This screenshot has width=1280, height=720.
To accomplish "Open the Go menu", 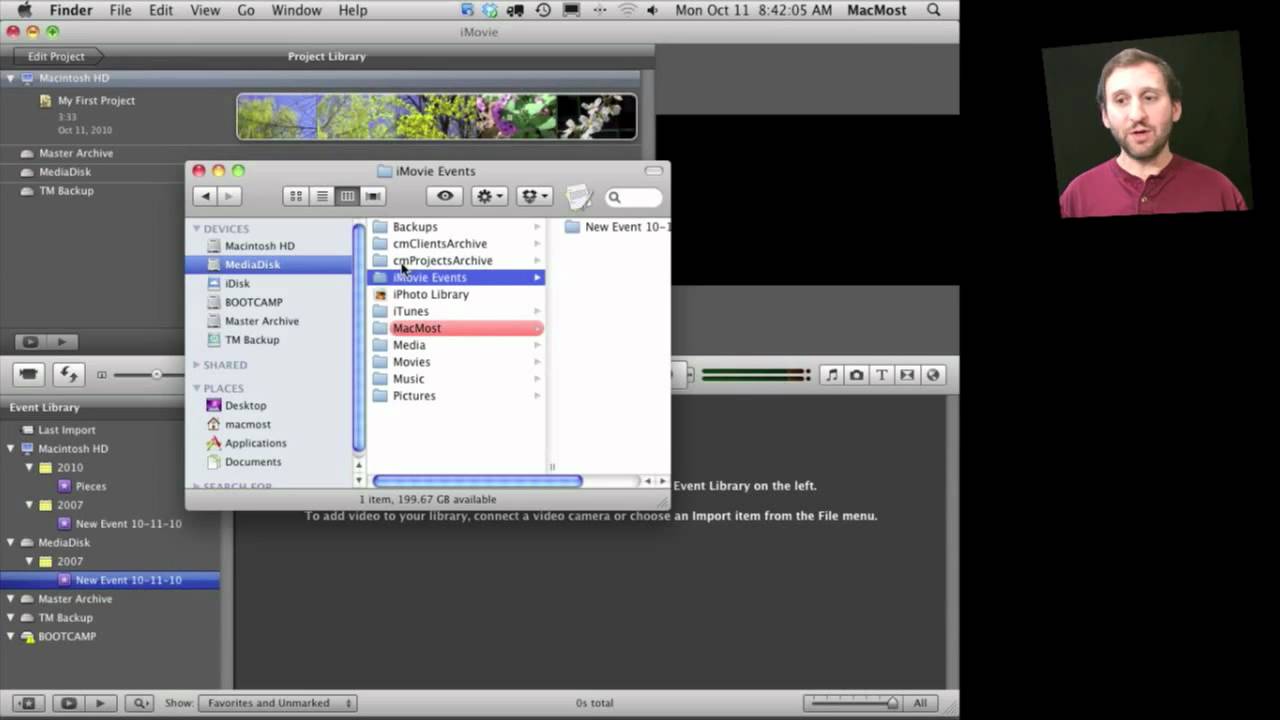I will [x=246, y=10].
